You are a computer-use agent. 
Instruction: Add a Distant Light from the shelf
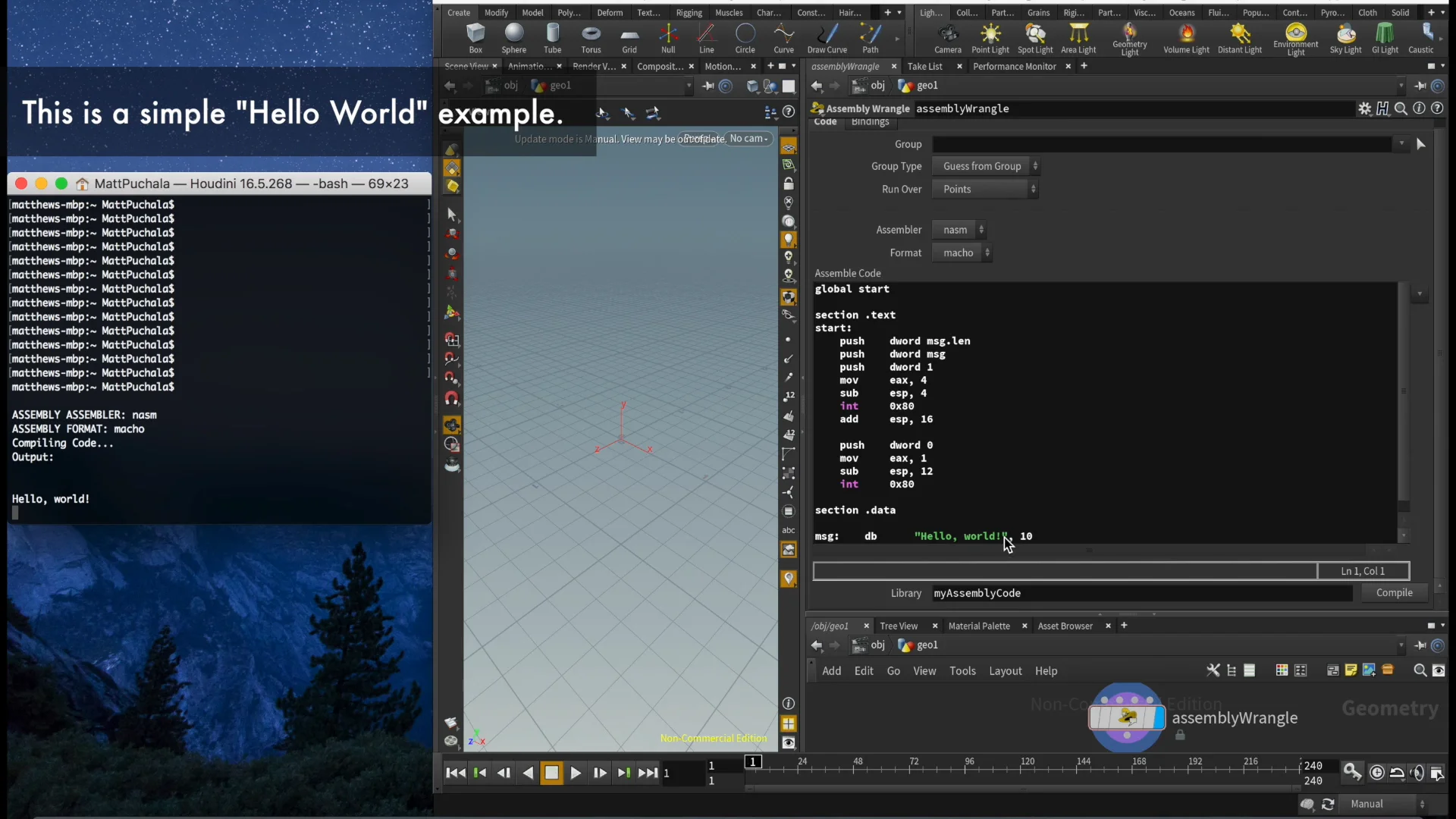click(x=1240, y=38)
